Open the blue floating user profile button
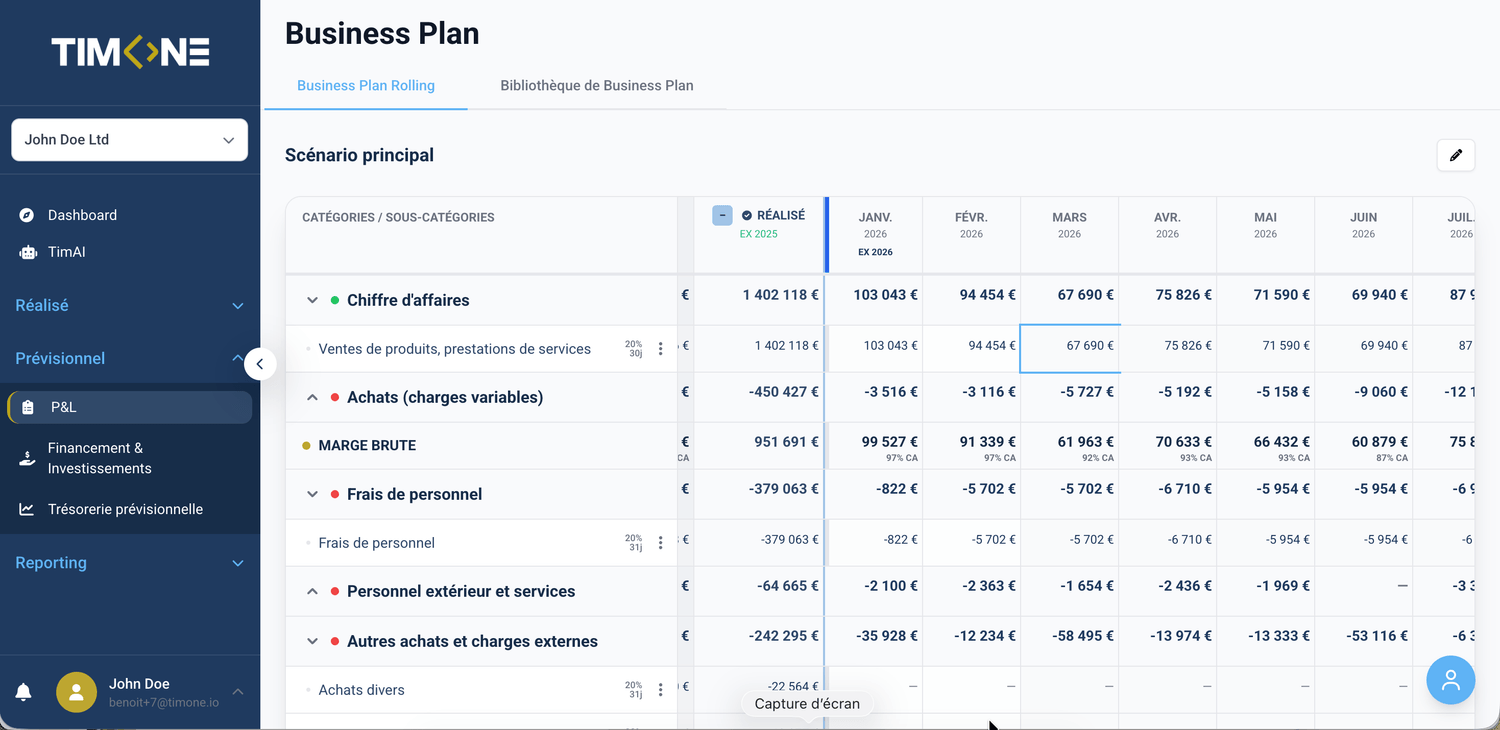1500x730 pixels. 1450,680
